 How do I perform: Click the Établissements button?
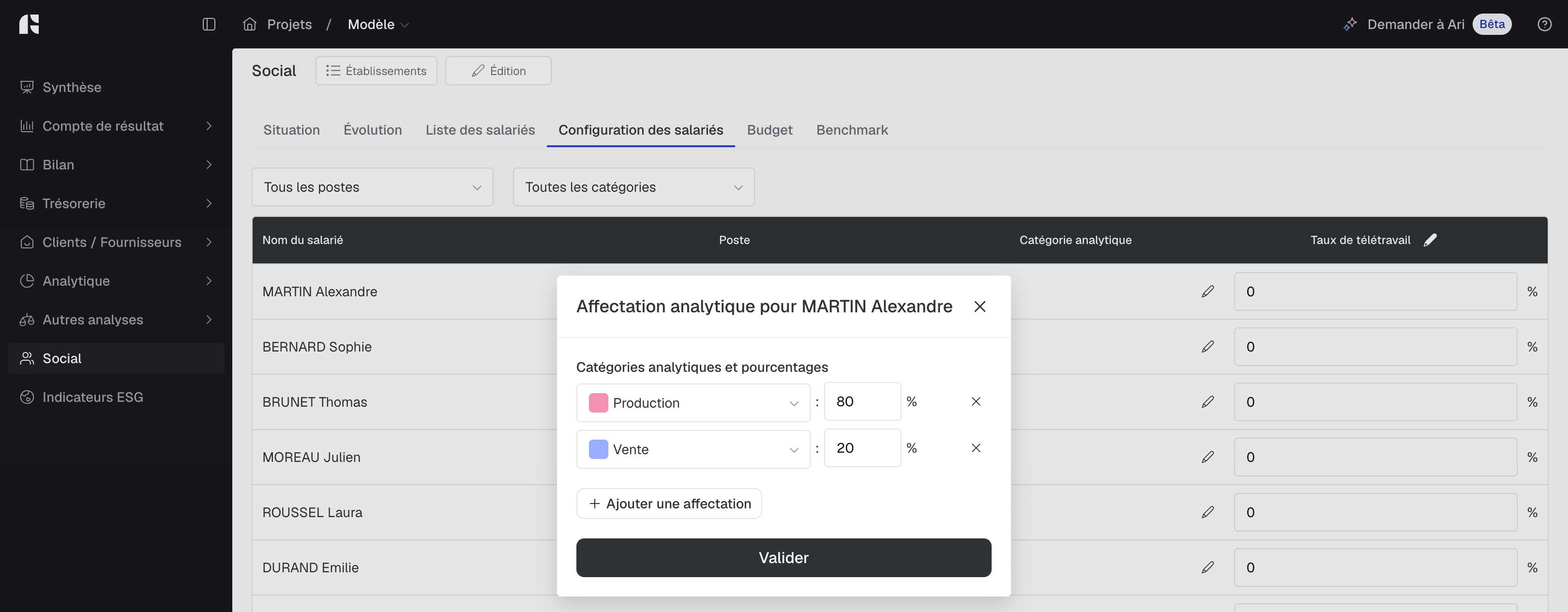coord(376,71)
